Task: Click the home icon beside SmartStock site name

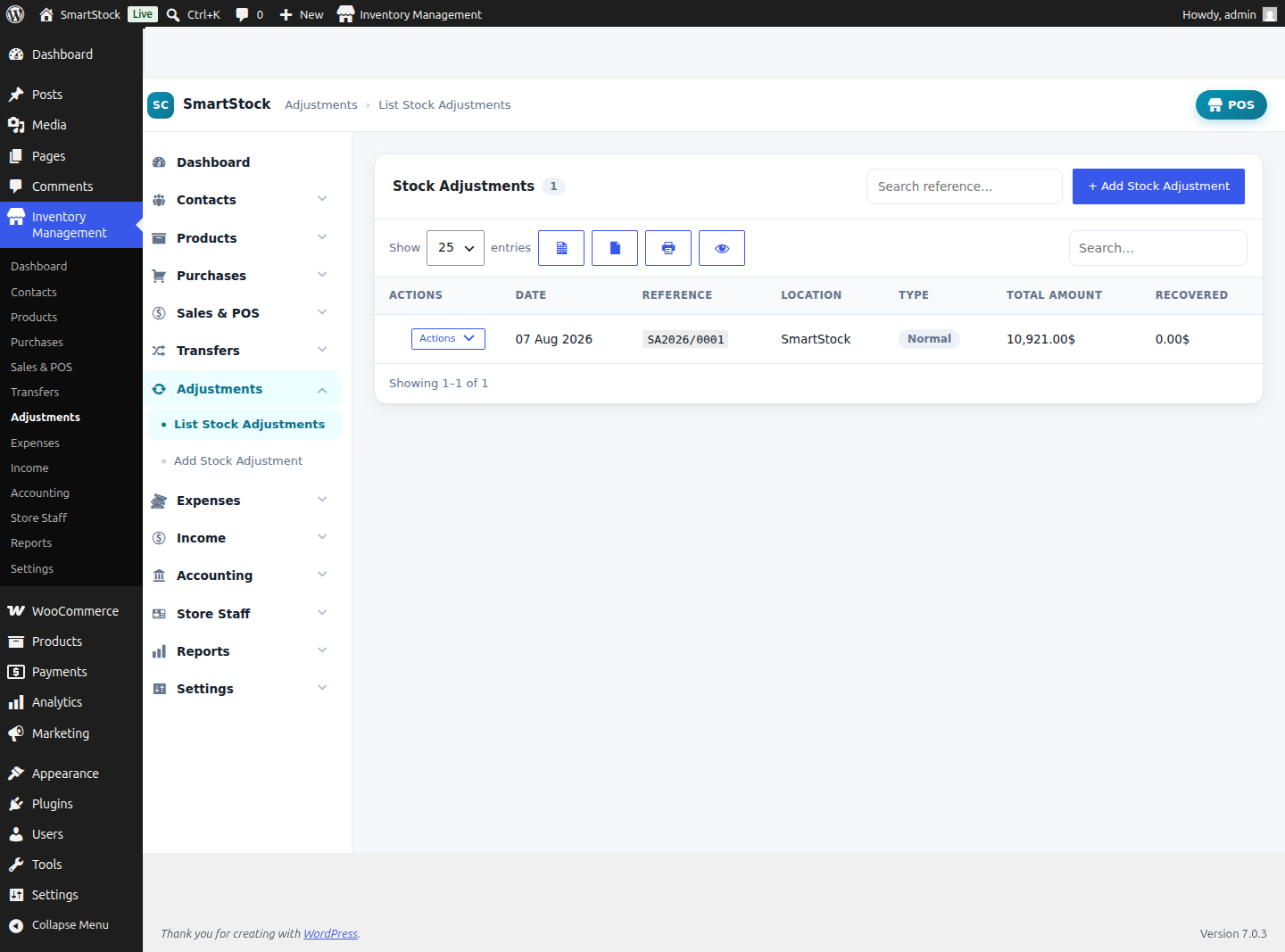Action: click(x=46, y=14)
